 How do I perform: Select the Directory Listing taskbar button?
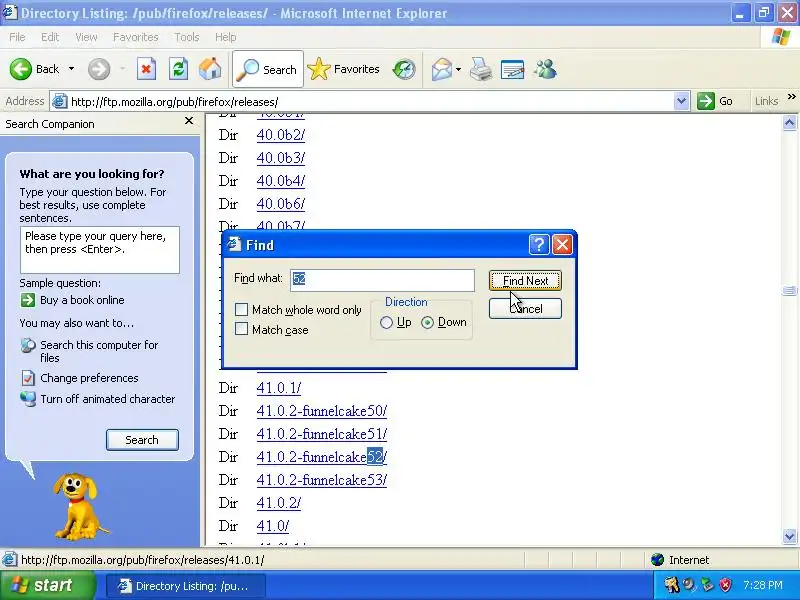coord(185,586)
